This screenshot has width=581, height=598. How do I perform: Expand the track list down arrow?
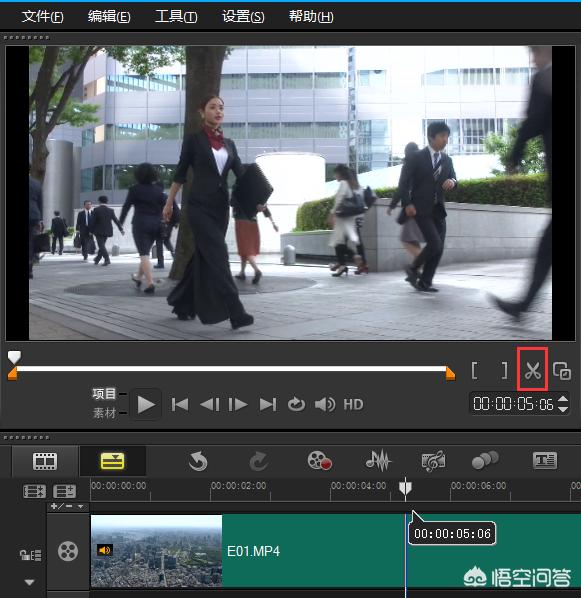click(x=29, y=582)
